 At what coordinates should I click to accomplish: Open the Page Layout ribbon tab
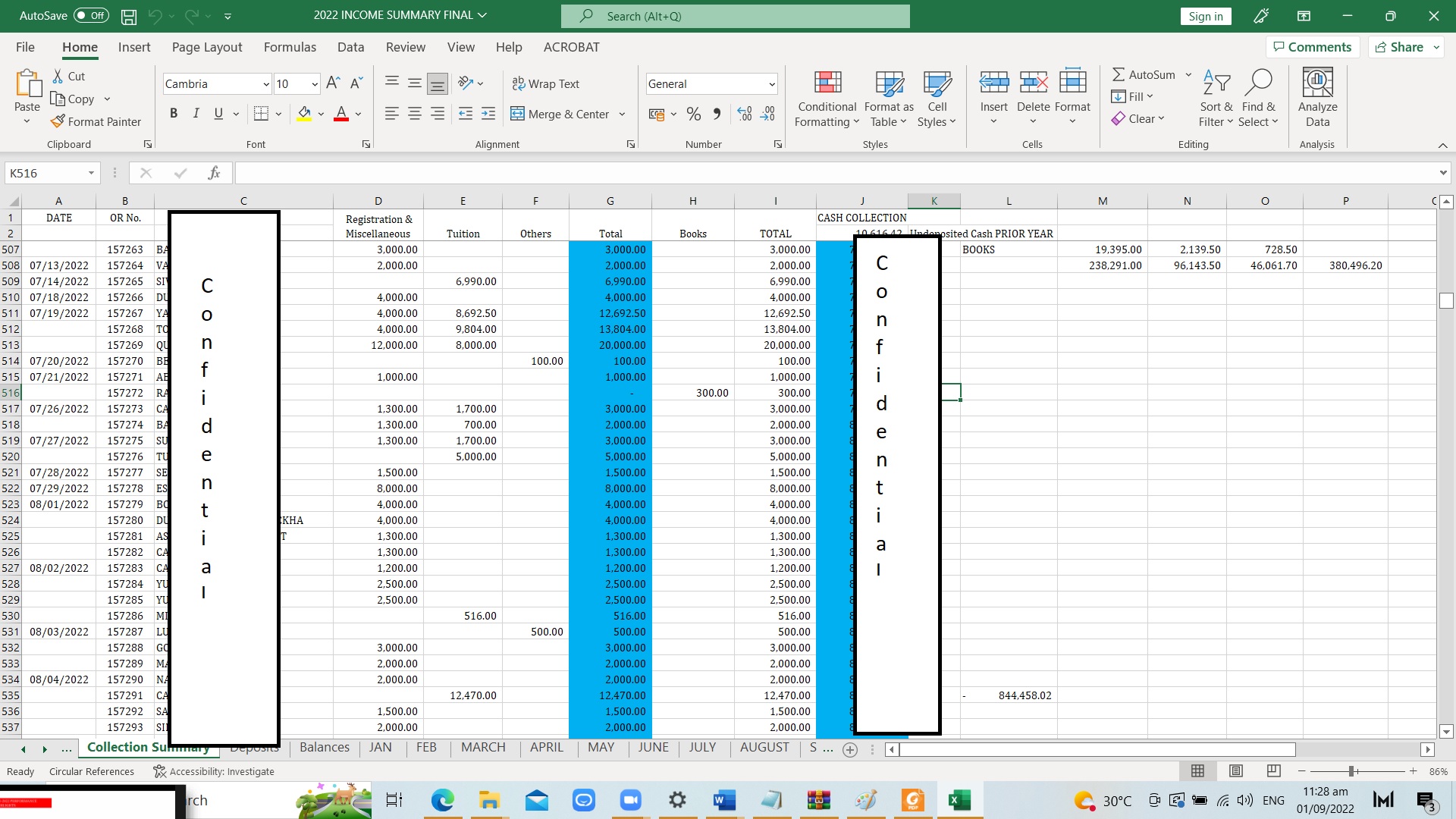[206, 47]
